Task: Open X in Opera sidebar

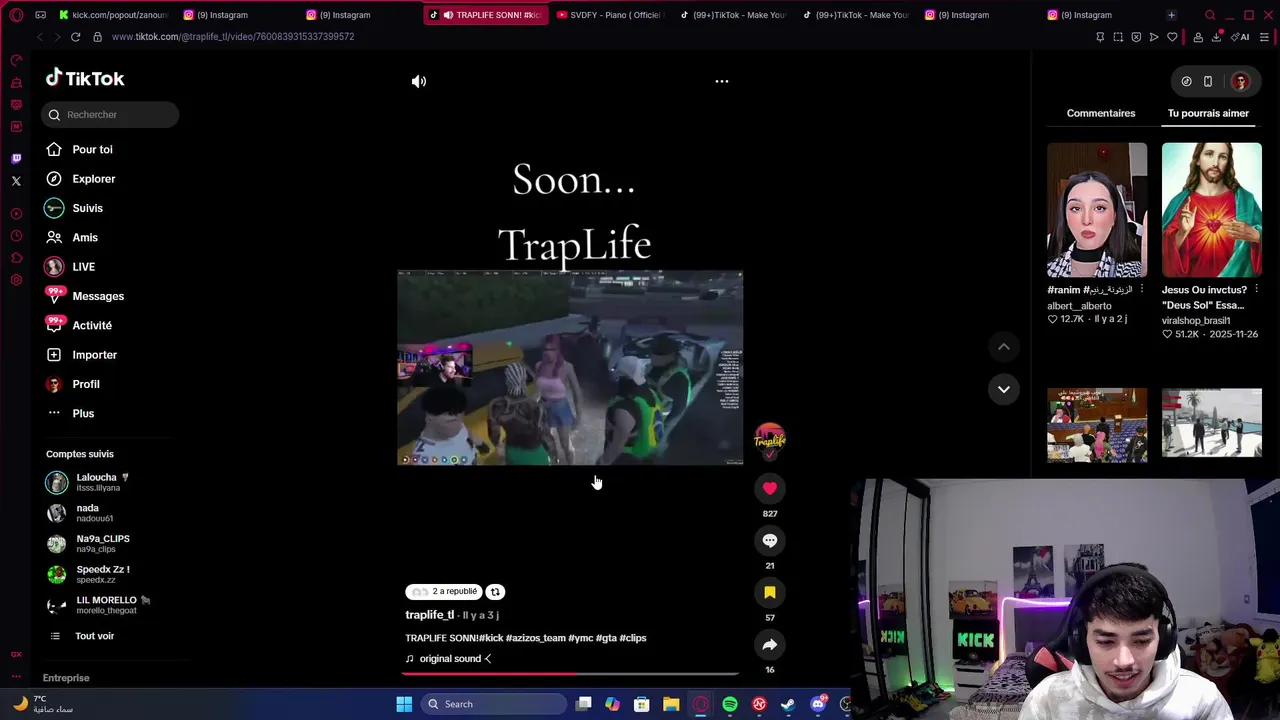Action: [16, 182]
